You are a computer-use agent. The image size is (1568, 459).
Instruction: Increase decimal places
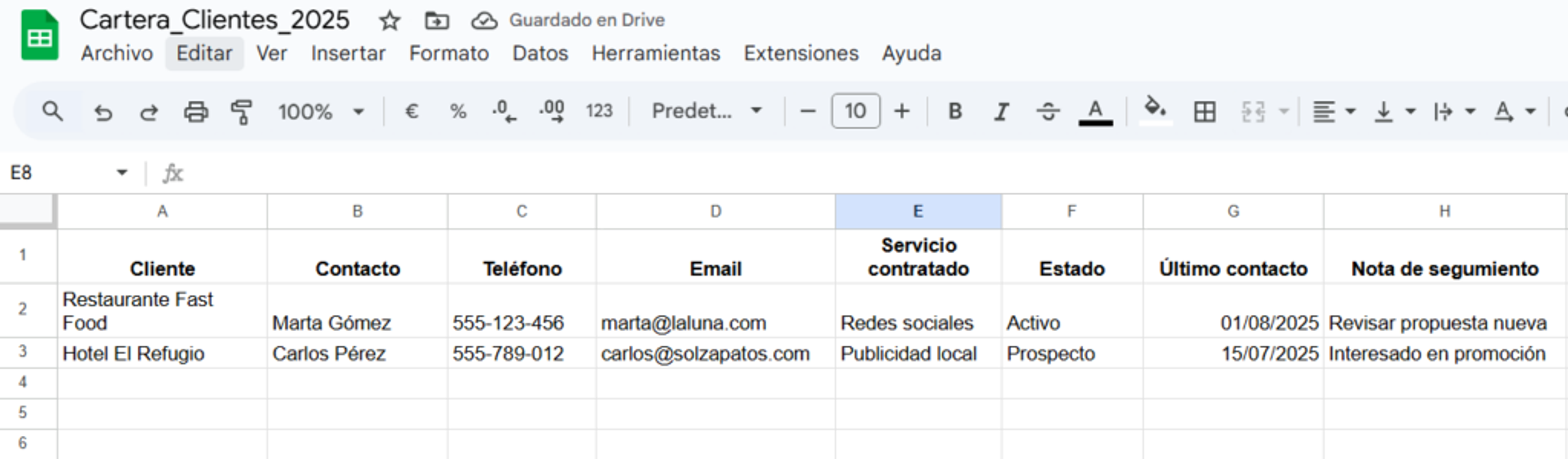(x=552, y=111)
